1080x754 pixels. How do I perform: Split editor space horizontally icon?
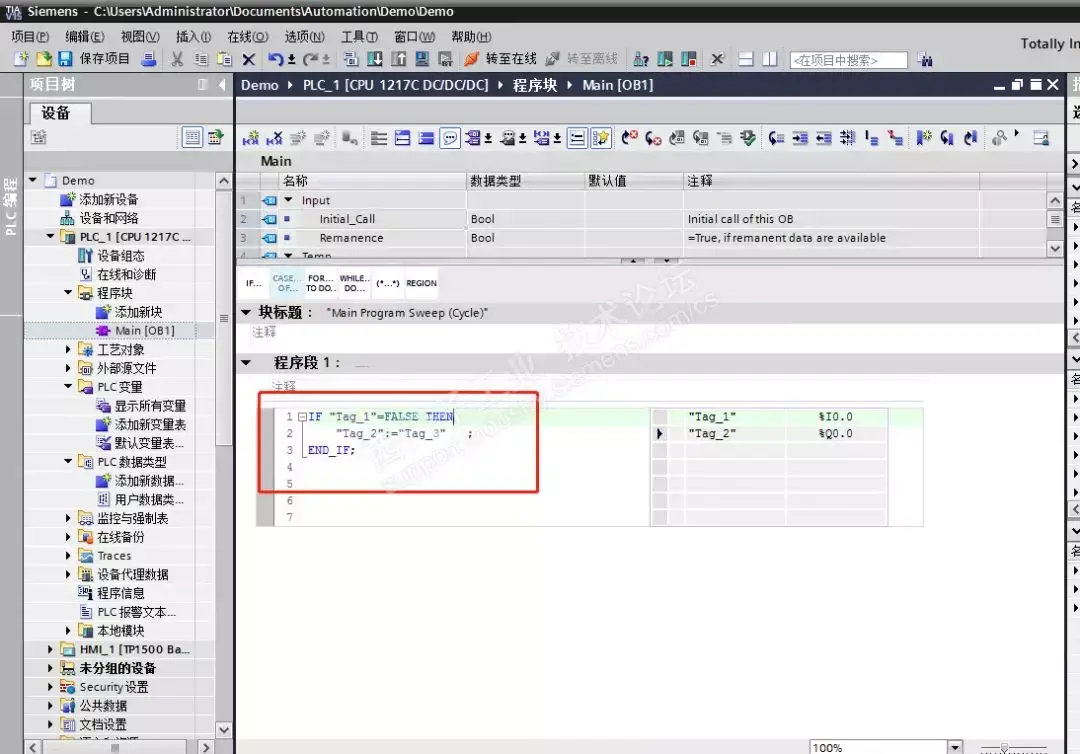pyautogui.click(x=746, y=59)
